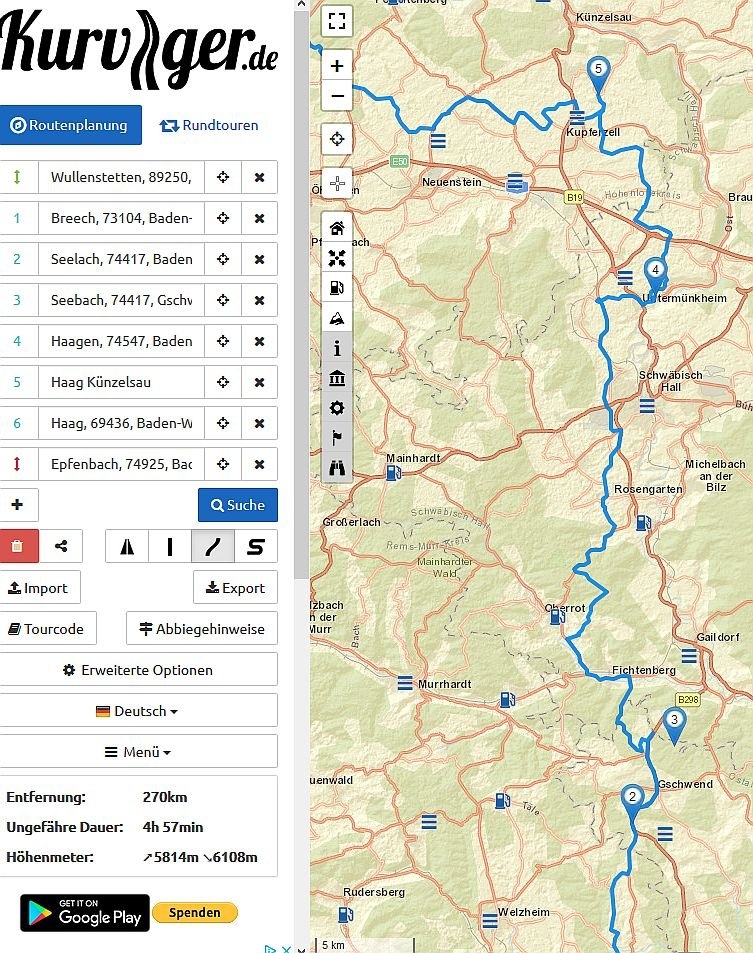The height and width of the screenshot is (953, 753).
Task: Share the route via the share icon
Action: 62,546
